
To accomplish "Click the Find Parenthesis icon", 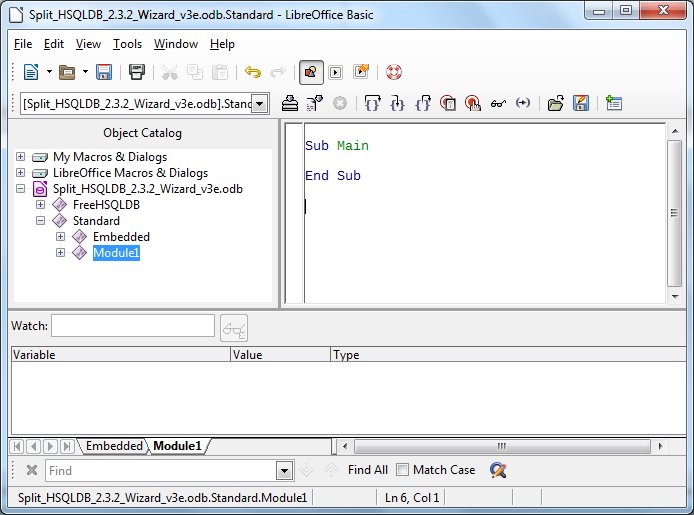I will click(x=522, y=103).
